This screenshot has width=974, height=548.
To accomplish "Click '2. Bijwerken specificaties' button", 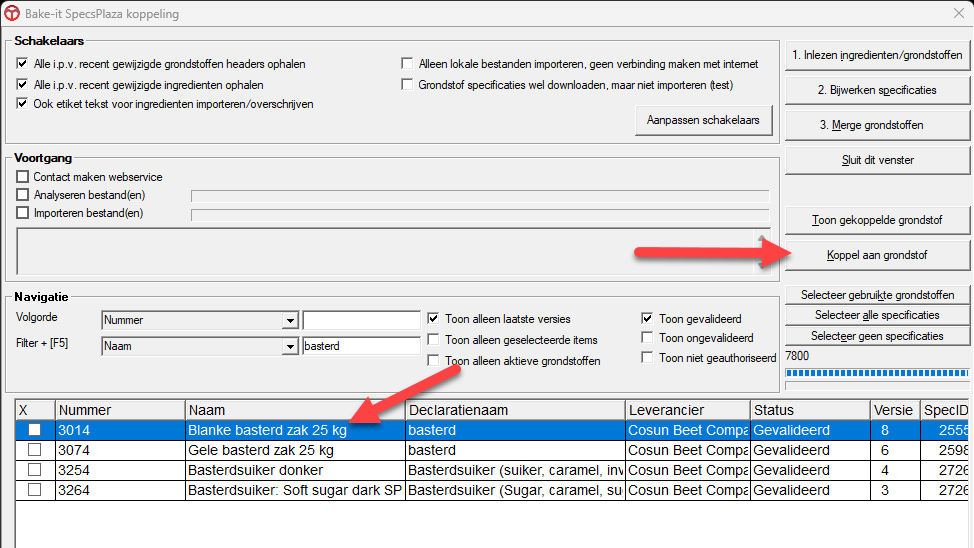I will [x=877, y=90].
